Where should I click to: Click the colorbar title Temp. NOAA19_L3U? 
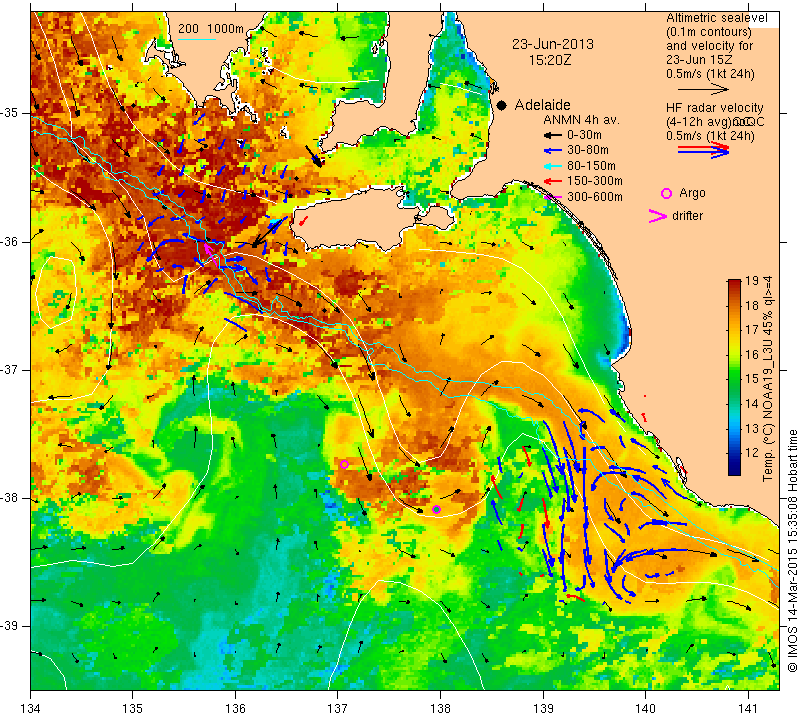pyautogui.click(x=768, y=379)
